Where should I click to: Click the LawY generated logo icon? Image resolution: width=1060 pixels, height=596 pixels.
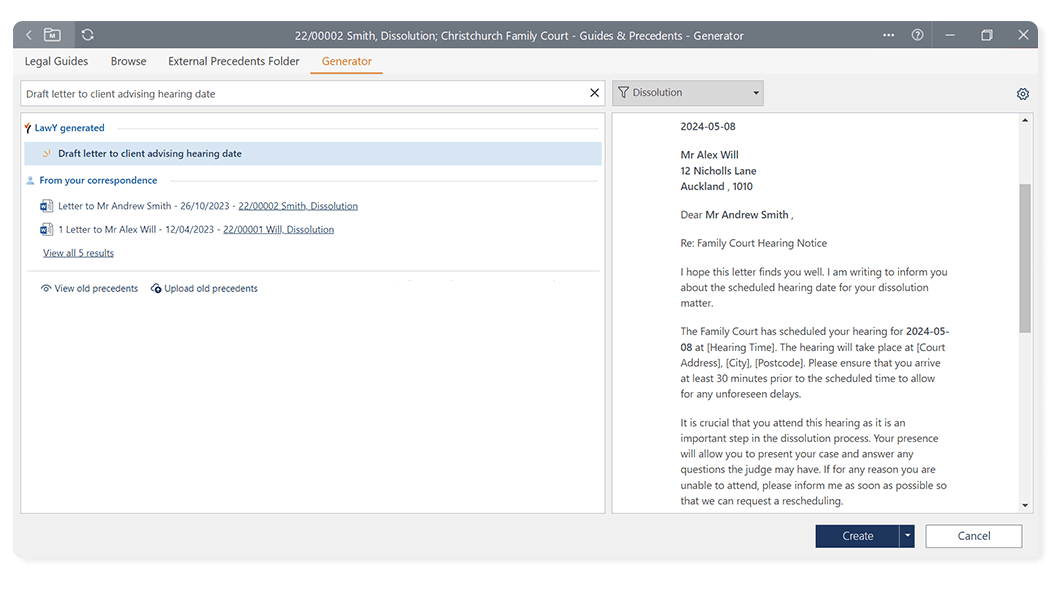click(28, 128)
